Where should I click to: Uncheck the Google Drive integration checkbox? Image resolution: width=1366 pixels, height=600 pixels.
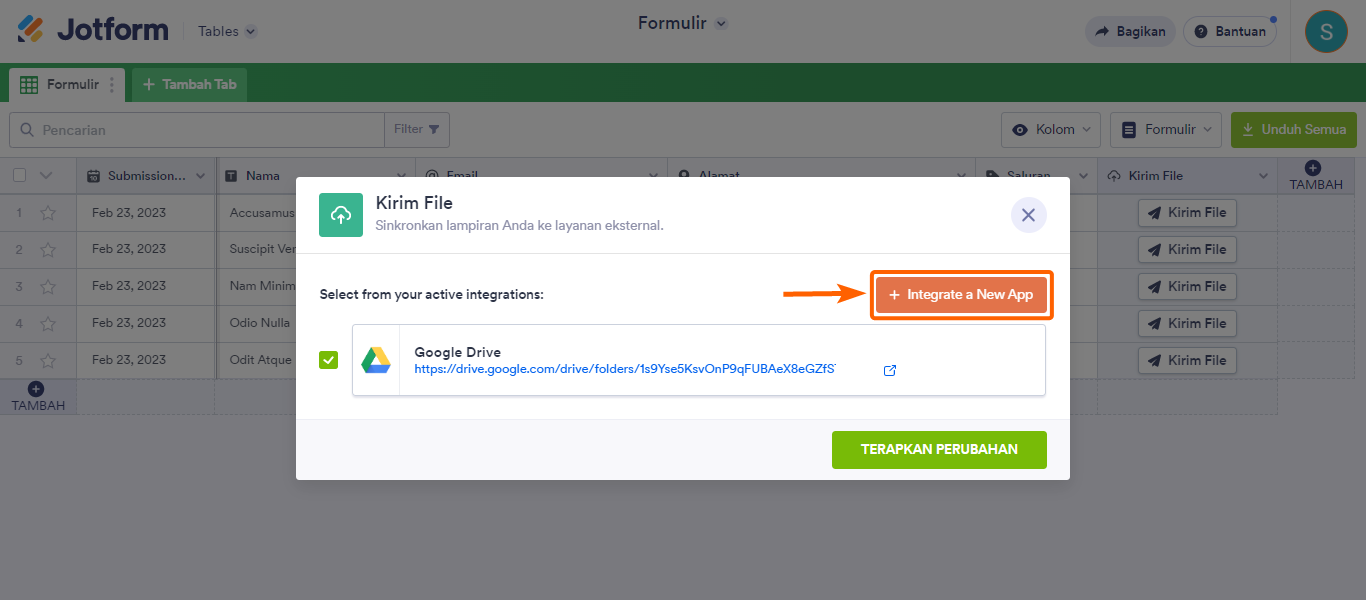click(x=329, y=360)
